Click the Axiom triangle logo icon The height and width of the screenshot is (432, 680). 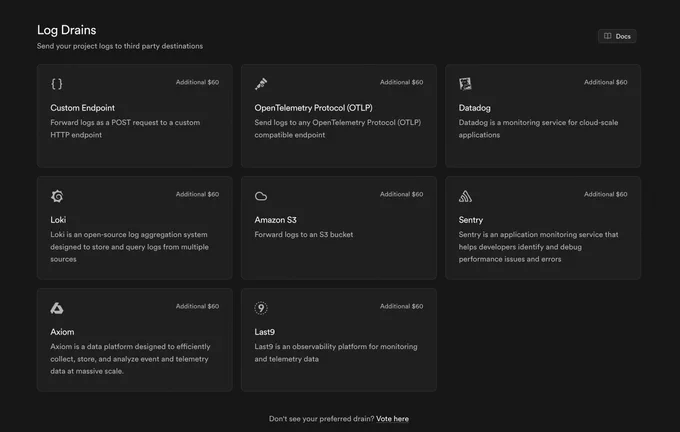coord(57,308)
